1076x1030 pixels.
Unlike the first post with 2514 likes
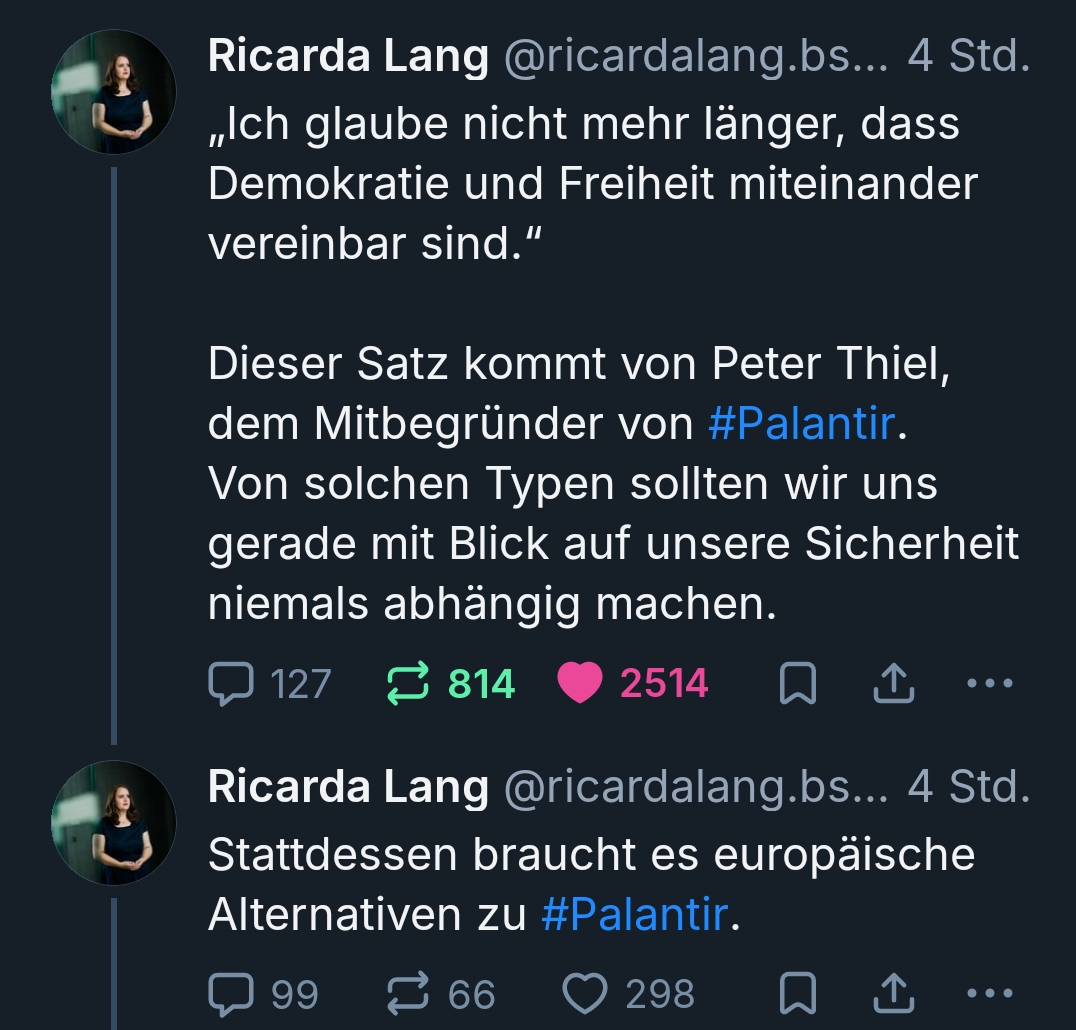(x=580, y=684)
